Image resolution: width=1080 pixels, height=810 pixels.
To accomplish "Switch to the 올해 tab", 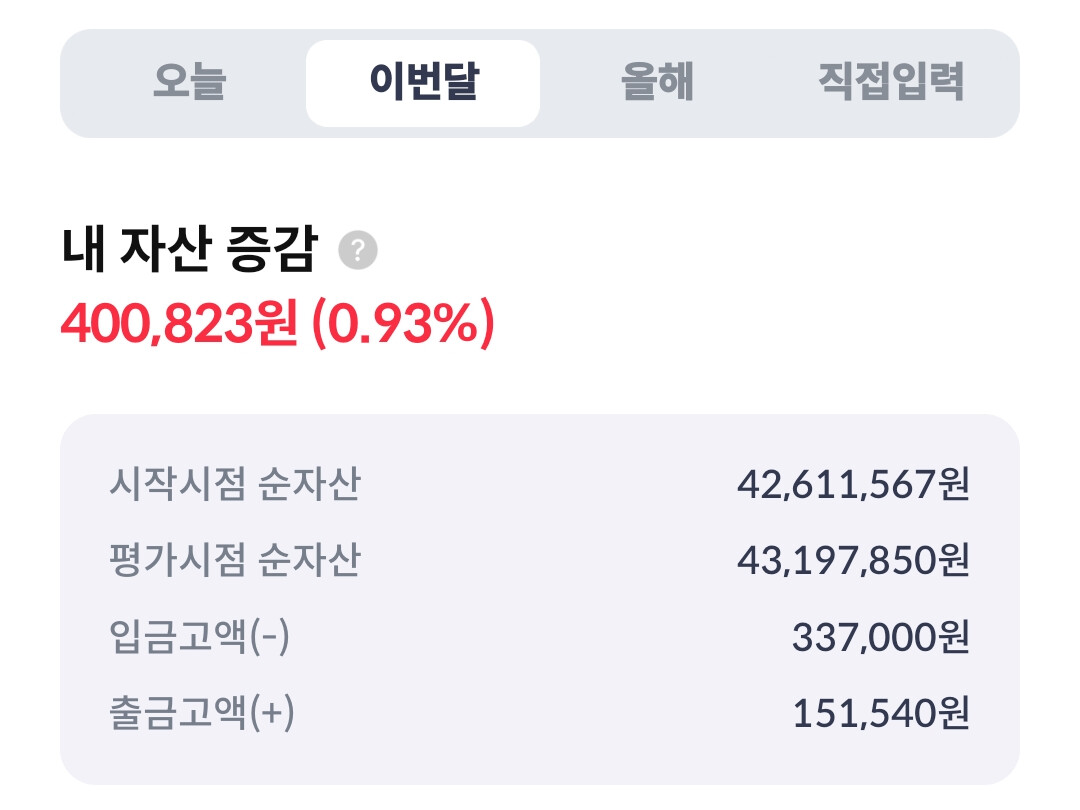I will tap(657, 81).
